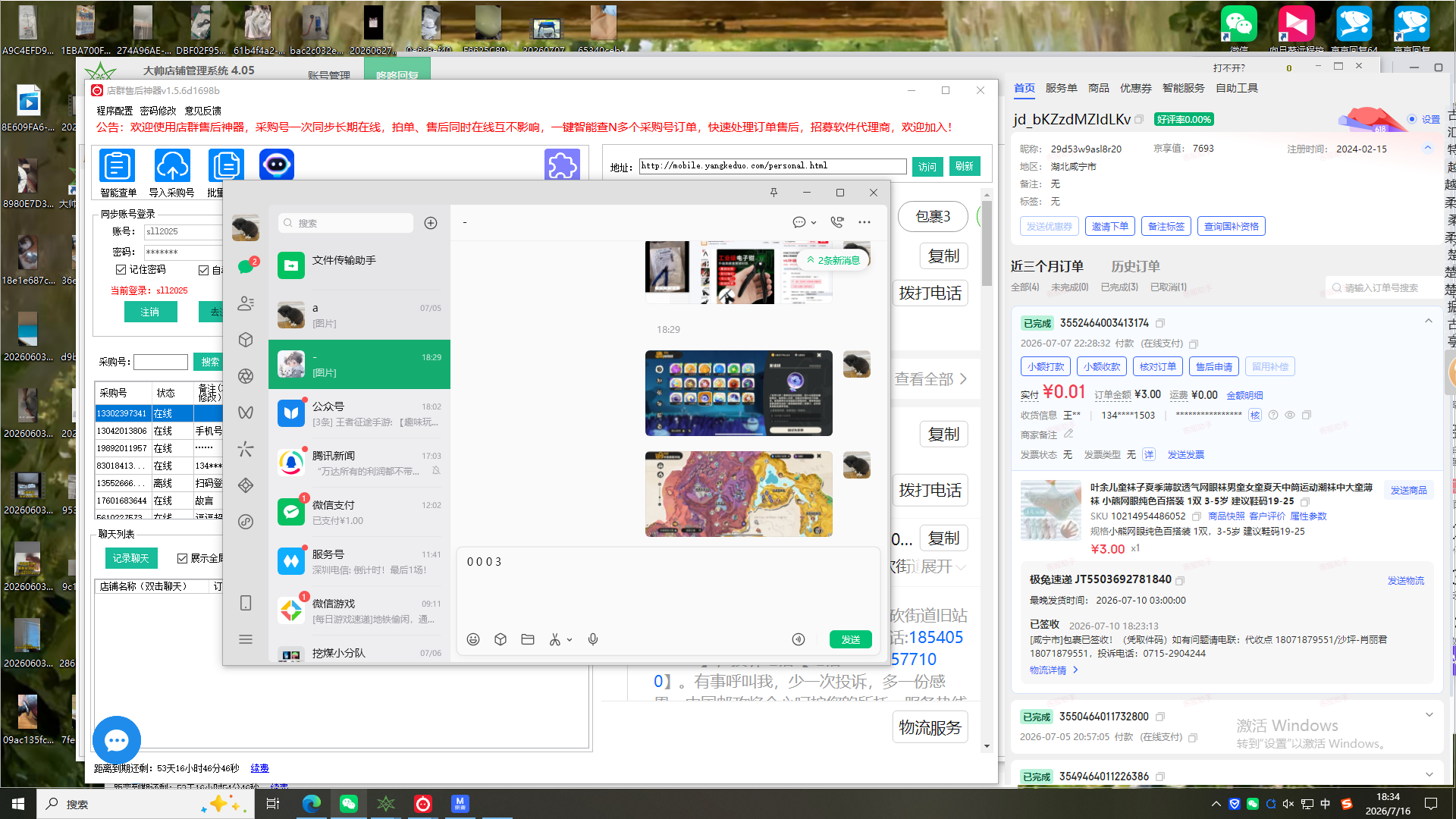Open the dropdown arrow beside the chat bubble icon
Image resolution: width=1456 pixels, height=819 pixels.
tap(814, 223)
